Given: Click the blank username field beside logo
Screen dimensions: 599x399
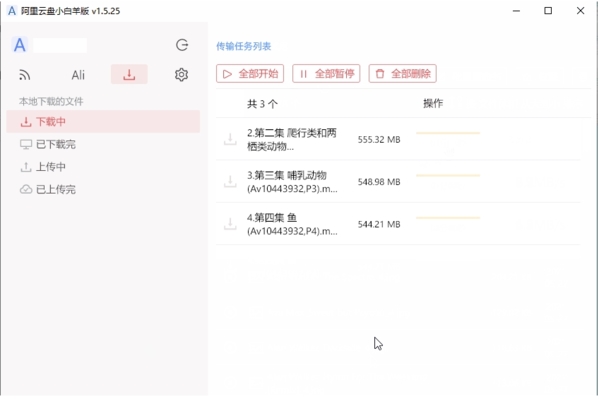Looking at the screenshot, I should click(x=60, y=45).
